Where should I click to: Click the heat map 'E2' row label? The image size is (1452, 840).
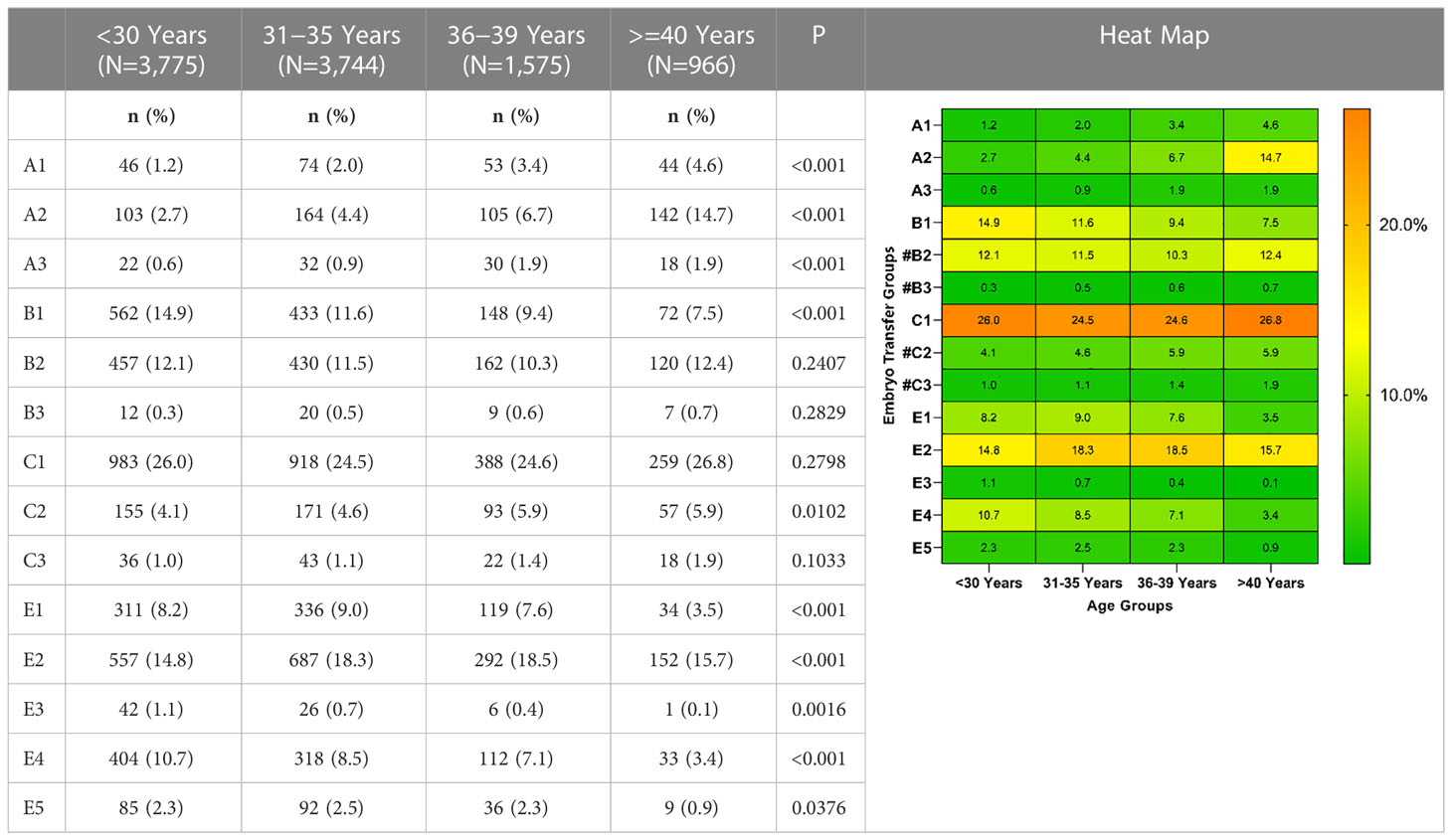click(921, 450)
